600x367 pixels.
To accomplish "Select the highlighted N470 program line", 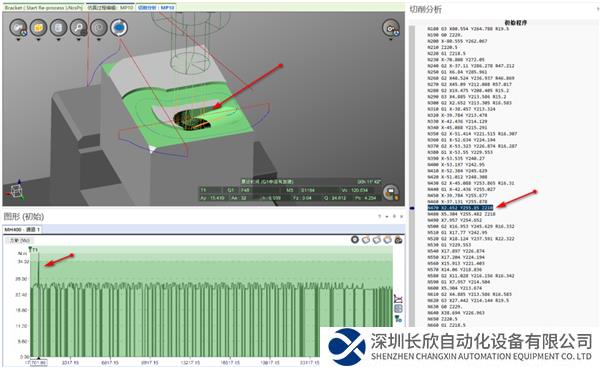I will [x=460, y=208].
